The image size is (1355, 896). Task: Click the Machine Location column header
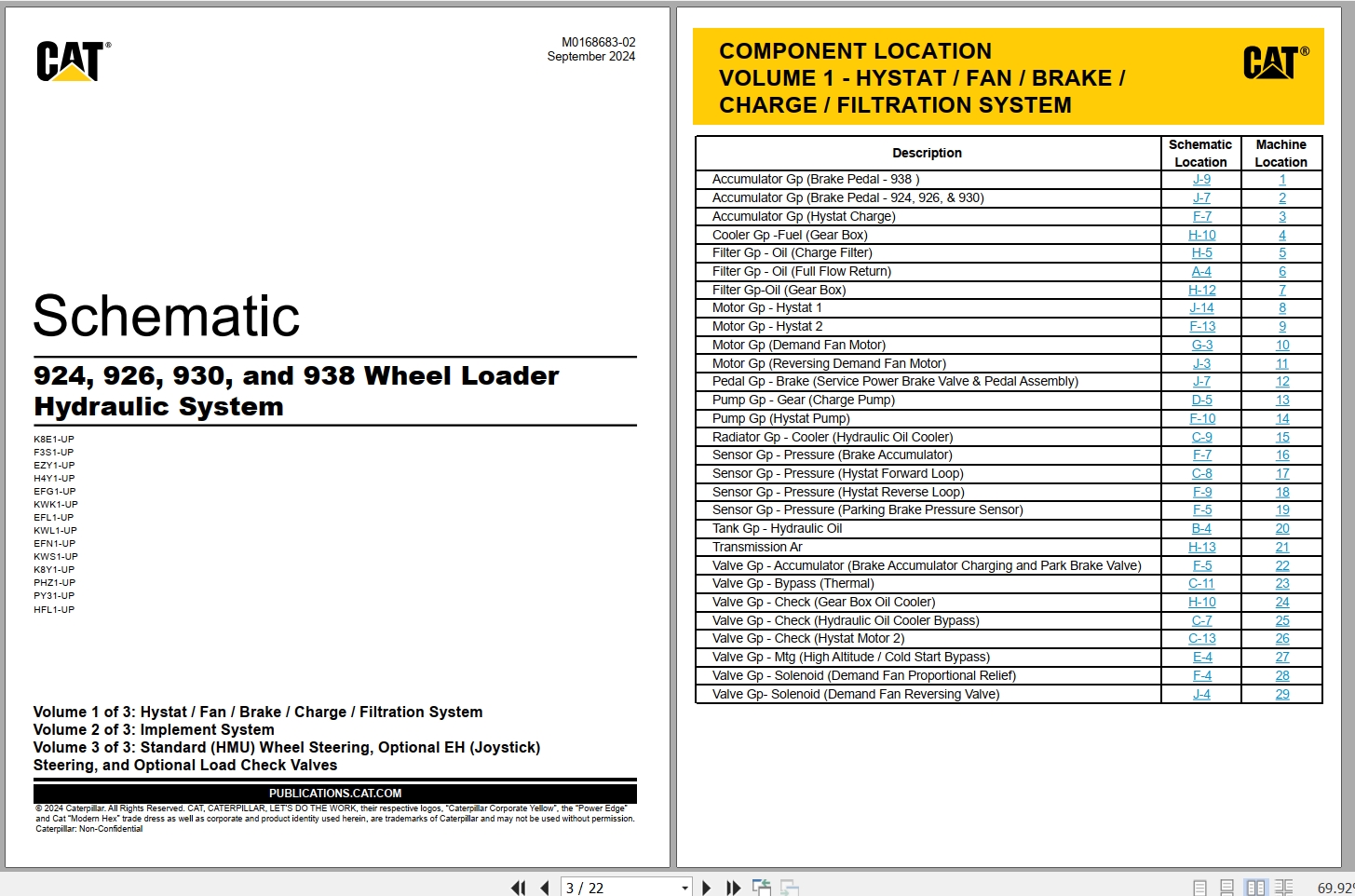tap(1281, 153)
